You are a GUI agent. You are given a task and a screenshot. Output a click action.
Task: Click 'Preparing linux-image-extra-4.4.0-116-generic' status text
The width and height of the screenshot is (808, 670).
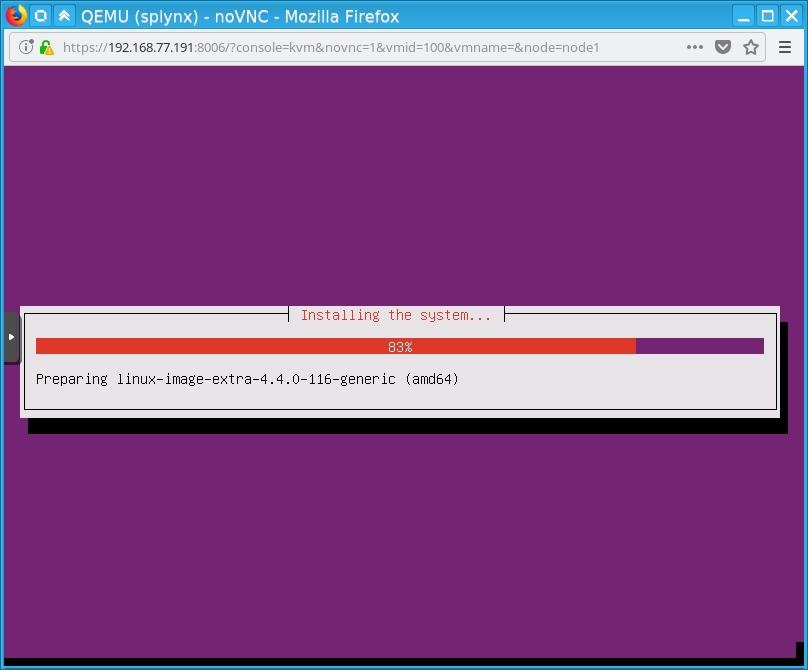point(247,379)
